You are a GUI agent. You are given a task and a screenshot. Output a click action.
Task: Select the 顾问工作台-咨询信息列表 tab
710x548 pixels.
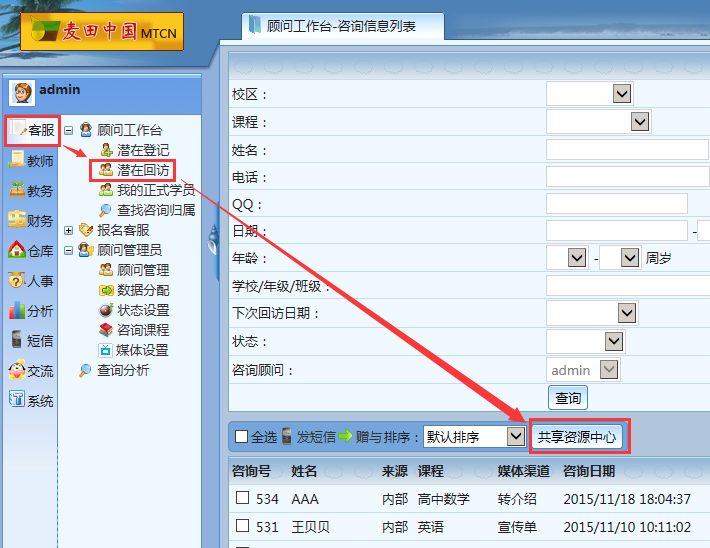[x=343, y=26]
